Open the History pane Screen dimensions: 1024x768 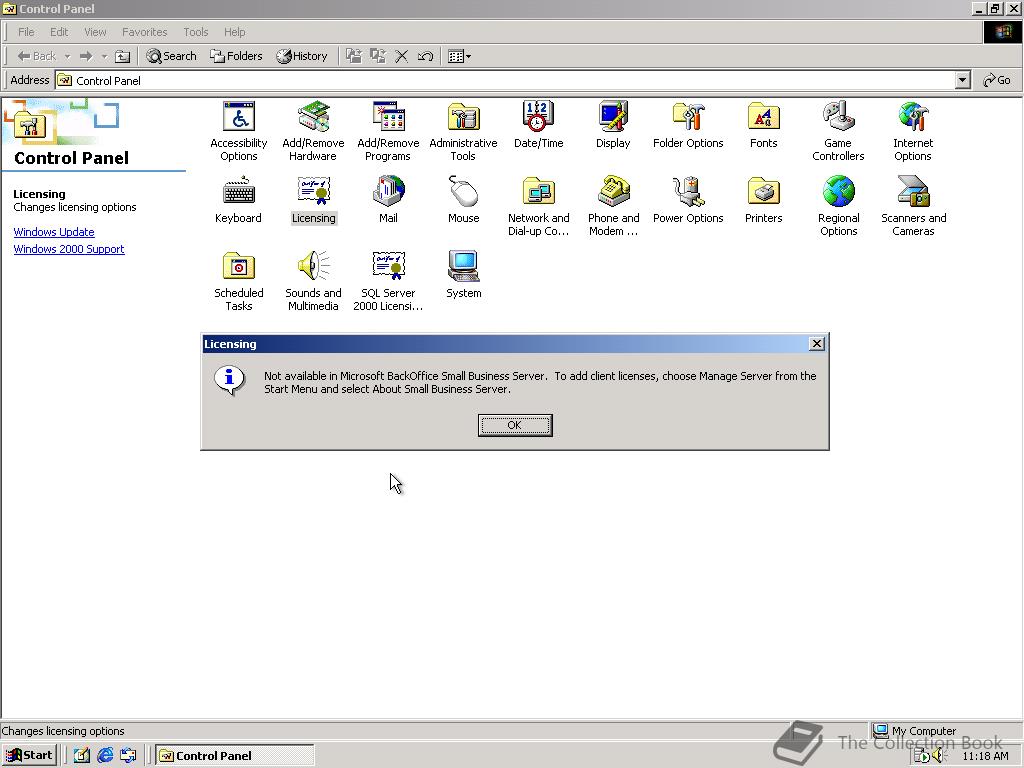(x=302, y=56)
